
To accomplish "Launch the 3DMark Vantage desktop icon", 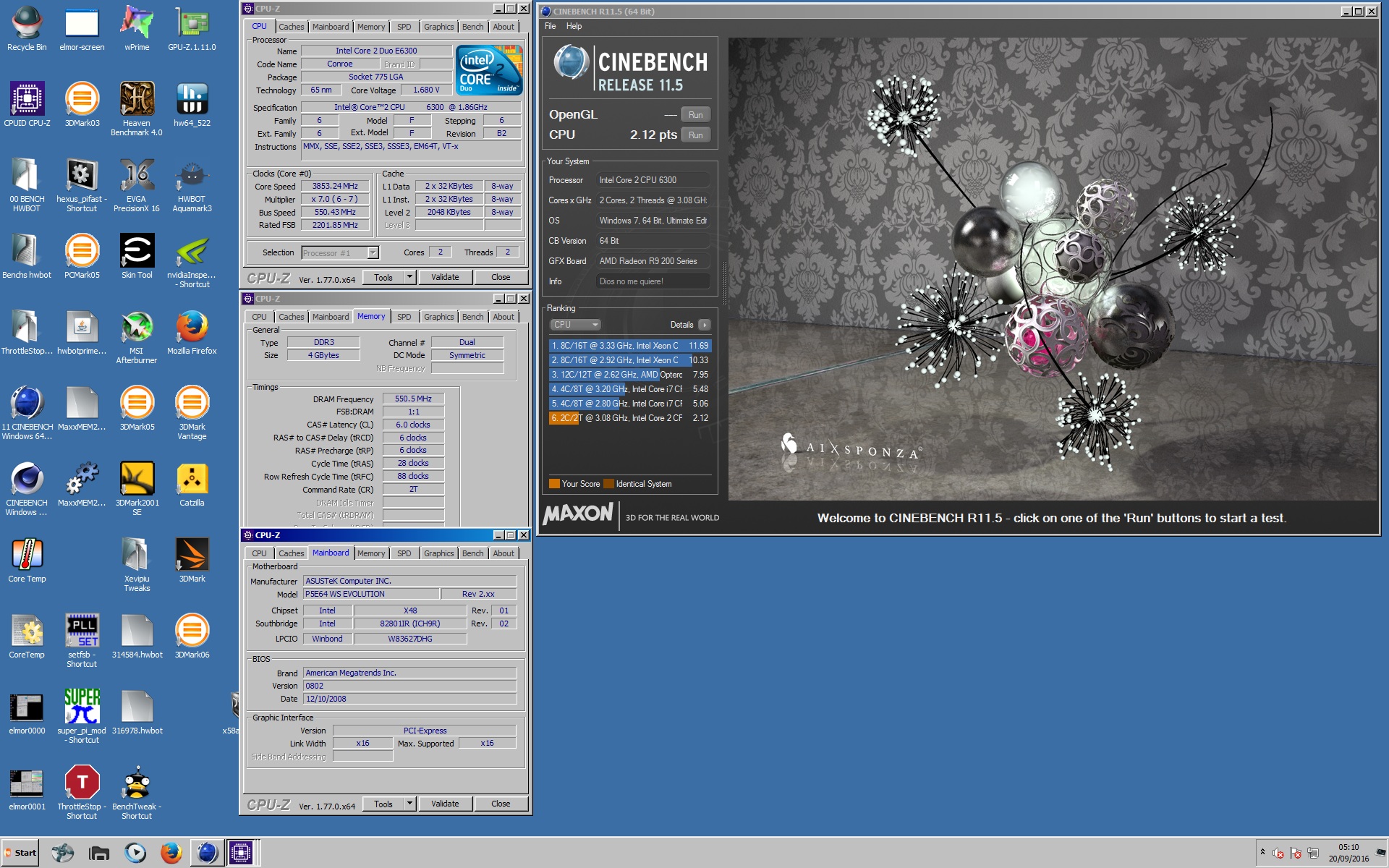I will coord(192,412).
